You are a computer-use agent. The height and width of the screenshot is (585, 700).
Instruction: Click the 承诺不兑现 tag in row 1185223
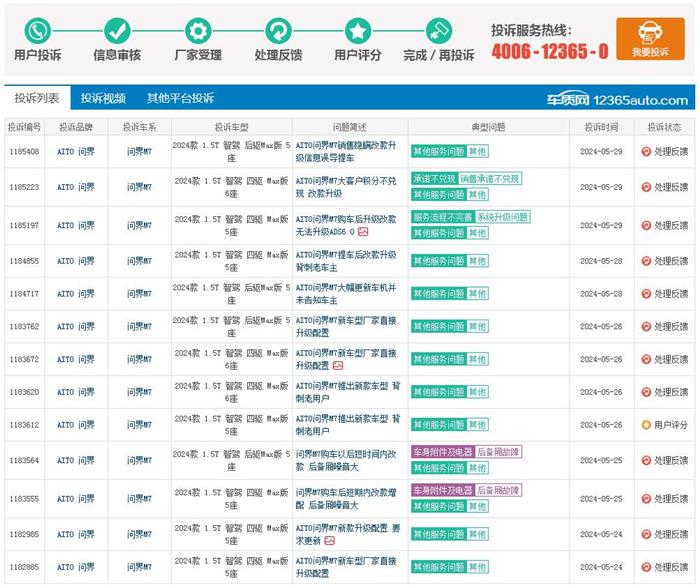[434, 179]
